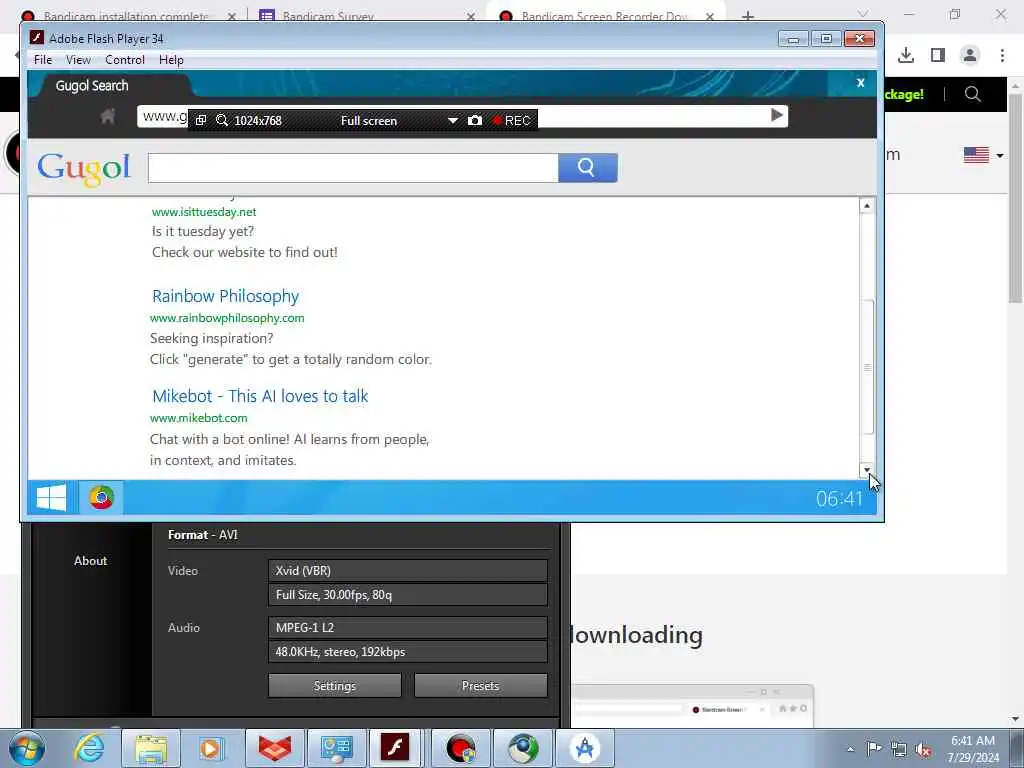Viewport: 1024px width, 768px height.
Task: Open Windows Media Player from the taskbar
Action: (x=211, y=748)
